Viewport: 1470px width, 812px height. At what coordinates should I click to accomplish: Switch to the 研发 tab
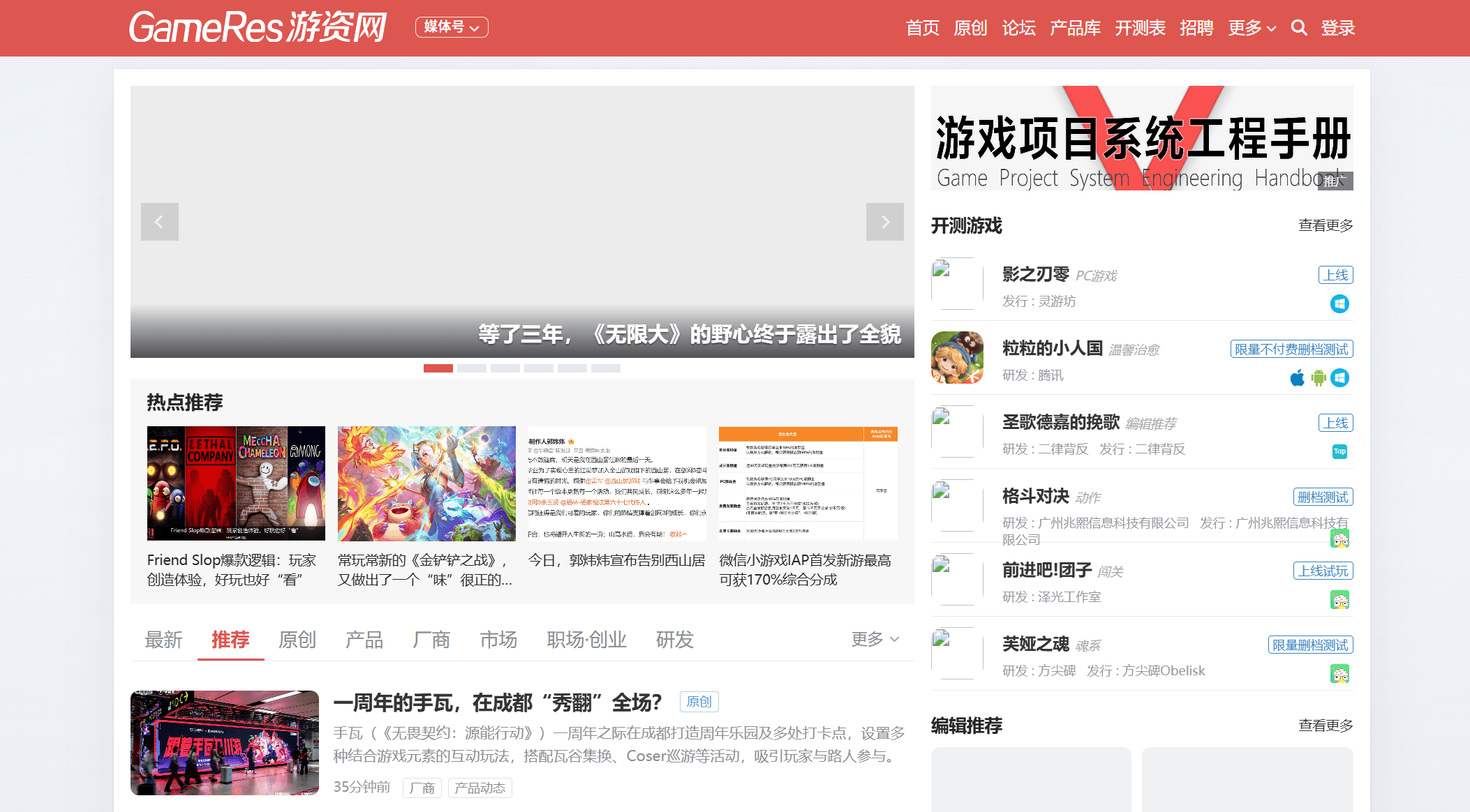coord(674,640)
